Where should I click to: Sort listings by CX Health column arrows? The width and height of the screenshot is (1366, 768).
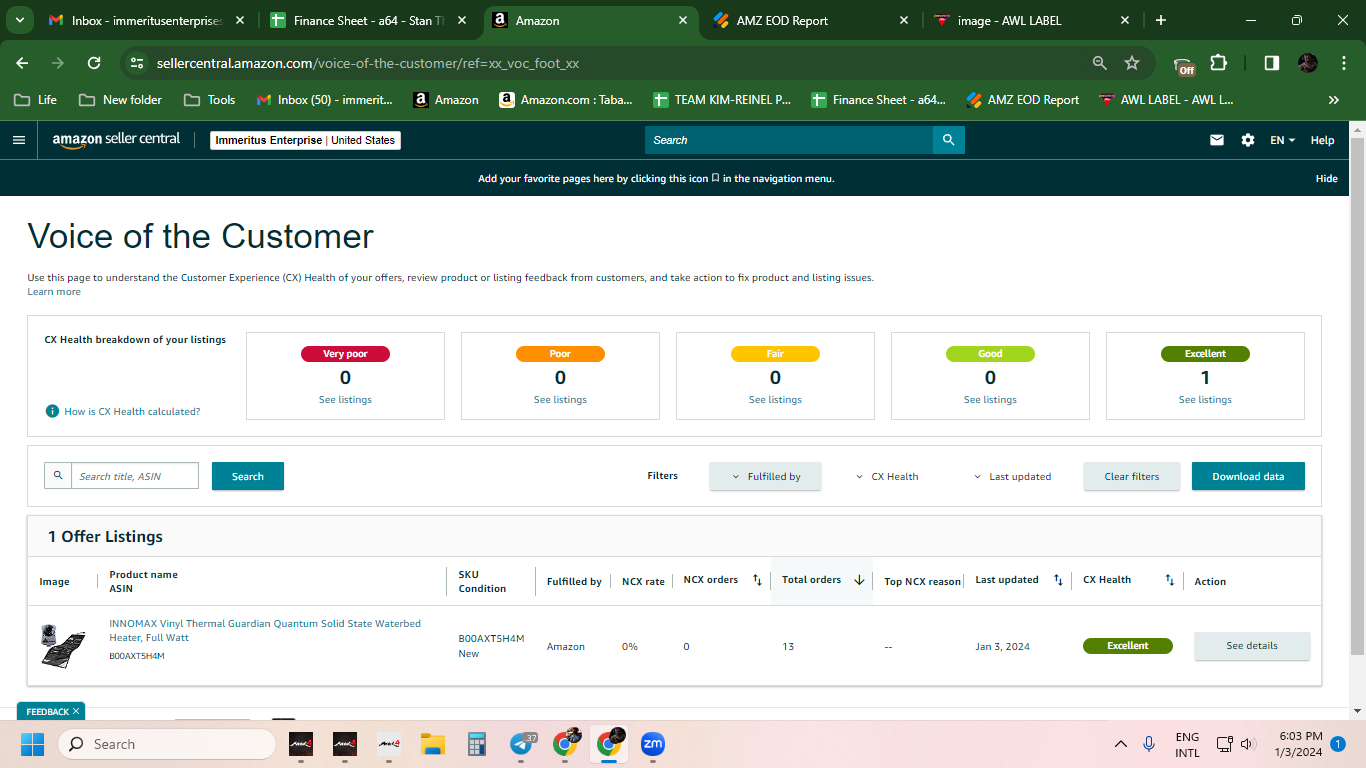pyautogui.click(x=1170, y=580)
